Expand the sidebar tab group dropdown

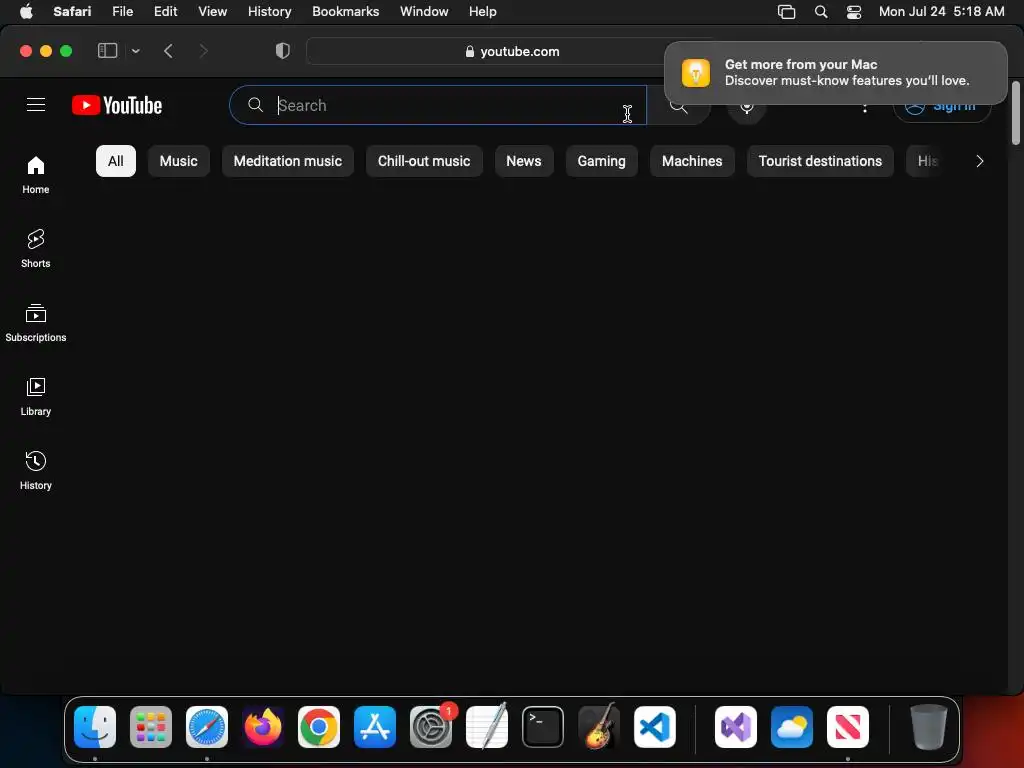tap(135, 51)
